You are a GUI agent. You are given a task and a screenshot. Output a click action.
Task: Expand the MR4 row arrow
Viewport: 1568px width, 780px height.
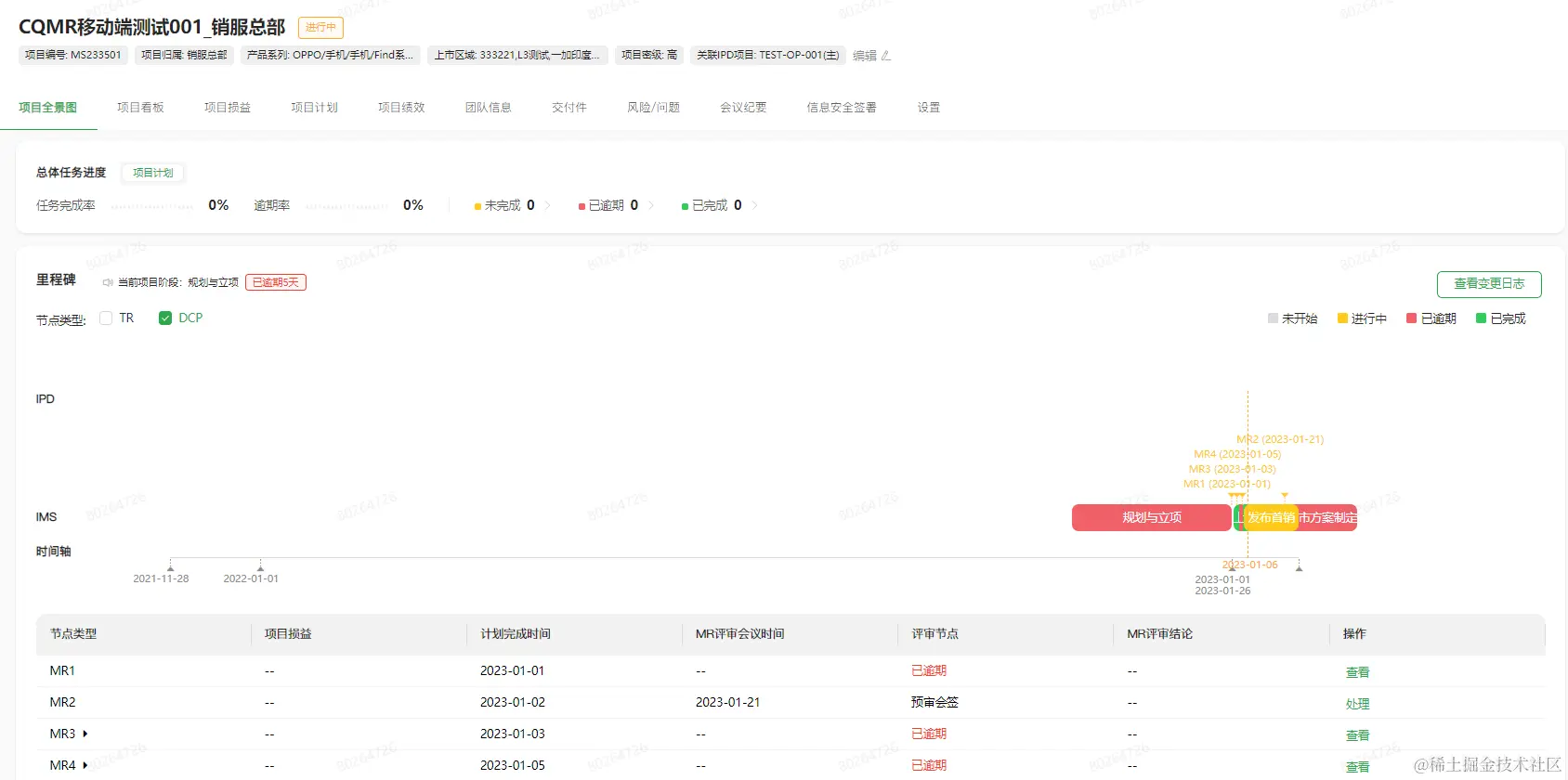point(85,765)
